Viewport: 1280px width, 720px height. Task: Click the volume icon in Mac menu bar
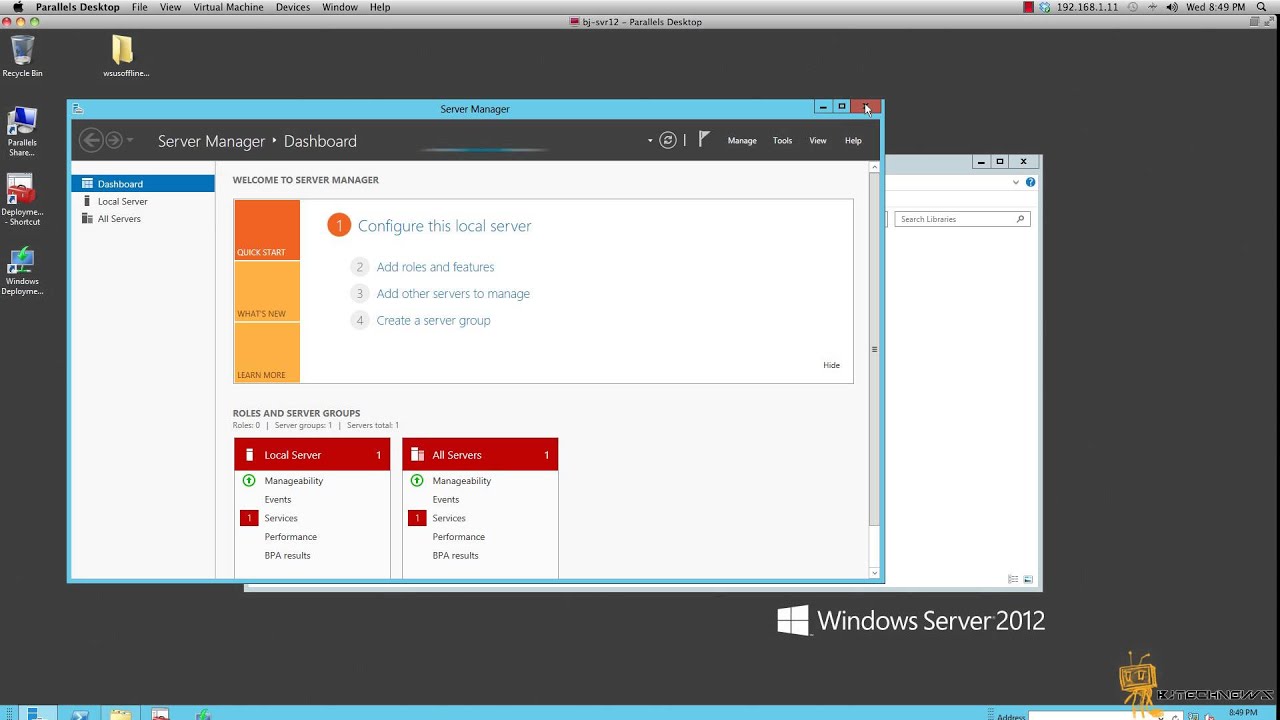click(x=1173, y=7)
